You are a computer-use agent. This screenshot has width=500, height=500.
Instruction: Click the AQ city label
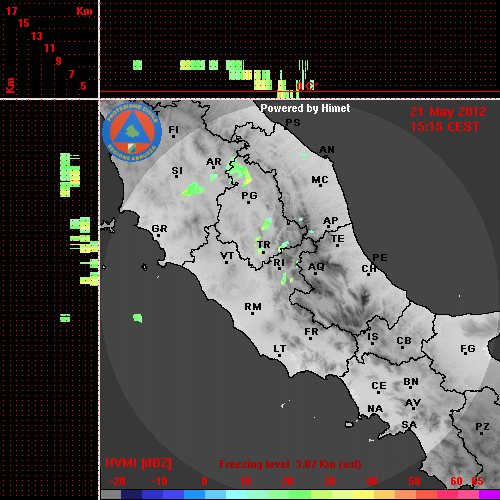coord(316,267)
